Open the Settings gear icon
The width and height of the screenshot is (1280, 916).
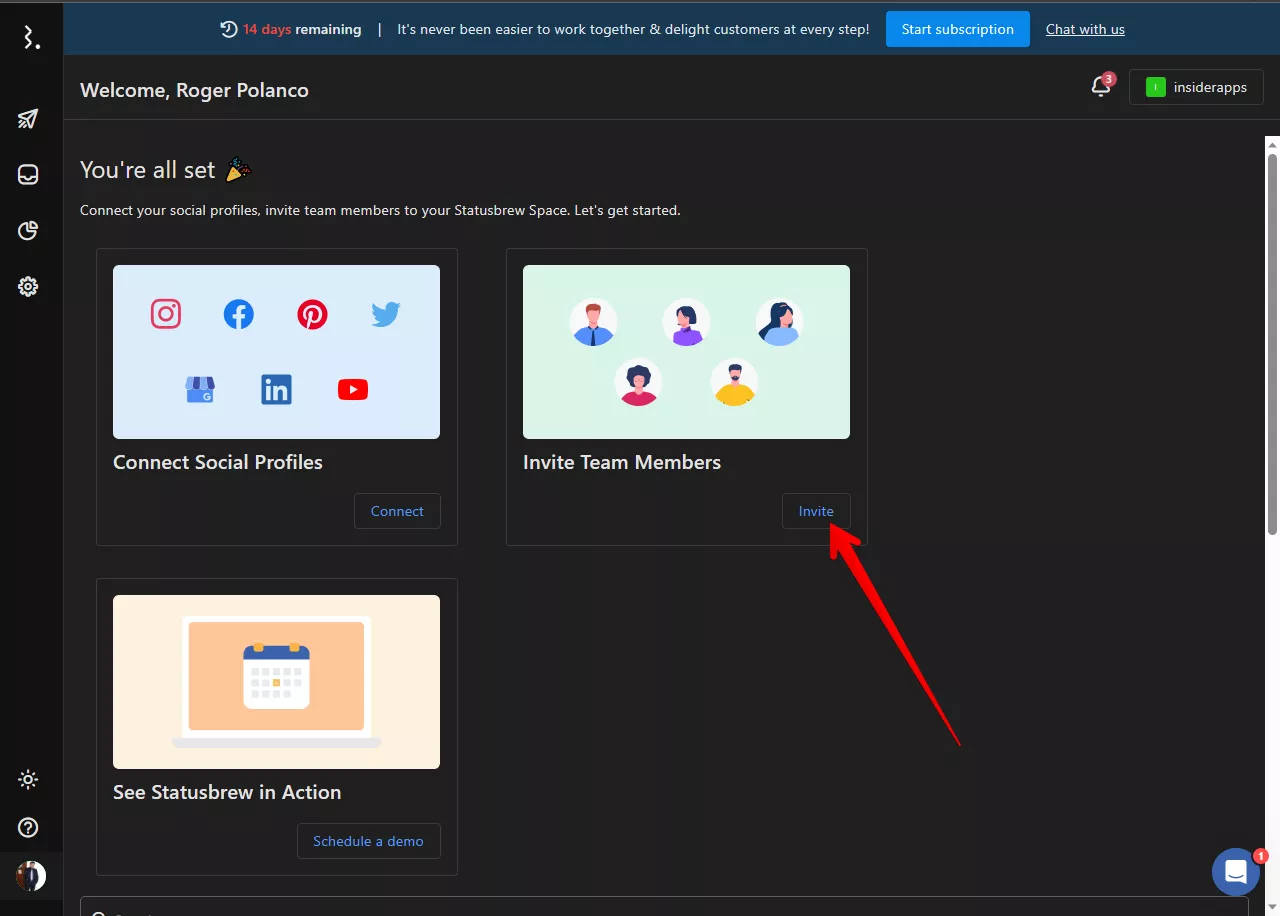click(28, 287)
